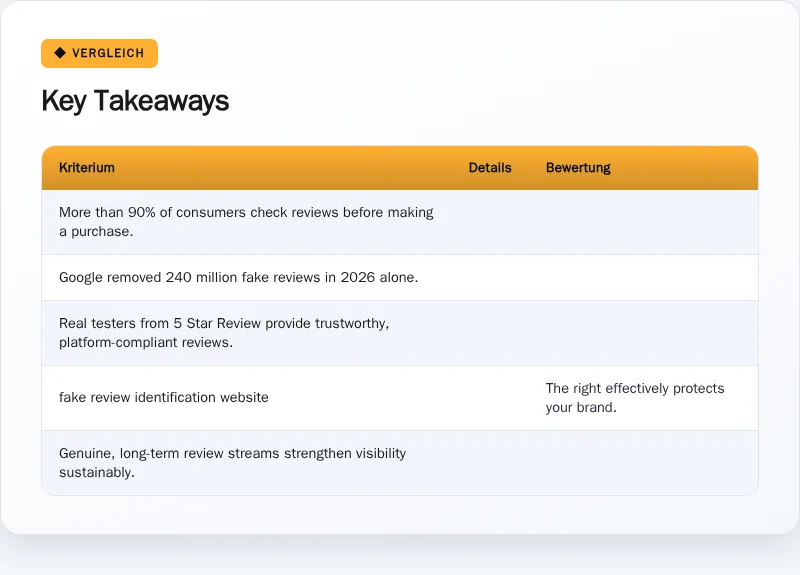
Task: Select the row 'More than 90% of consumers check reviews'
Action: (x=400, y=222)
